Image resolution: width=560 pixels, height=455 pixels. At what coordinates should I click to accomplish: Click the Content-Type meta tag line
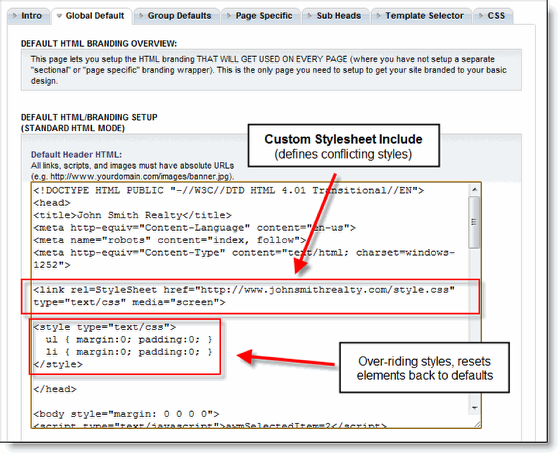coord(244,259)
